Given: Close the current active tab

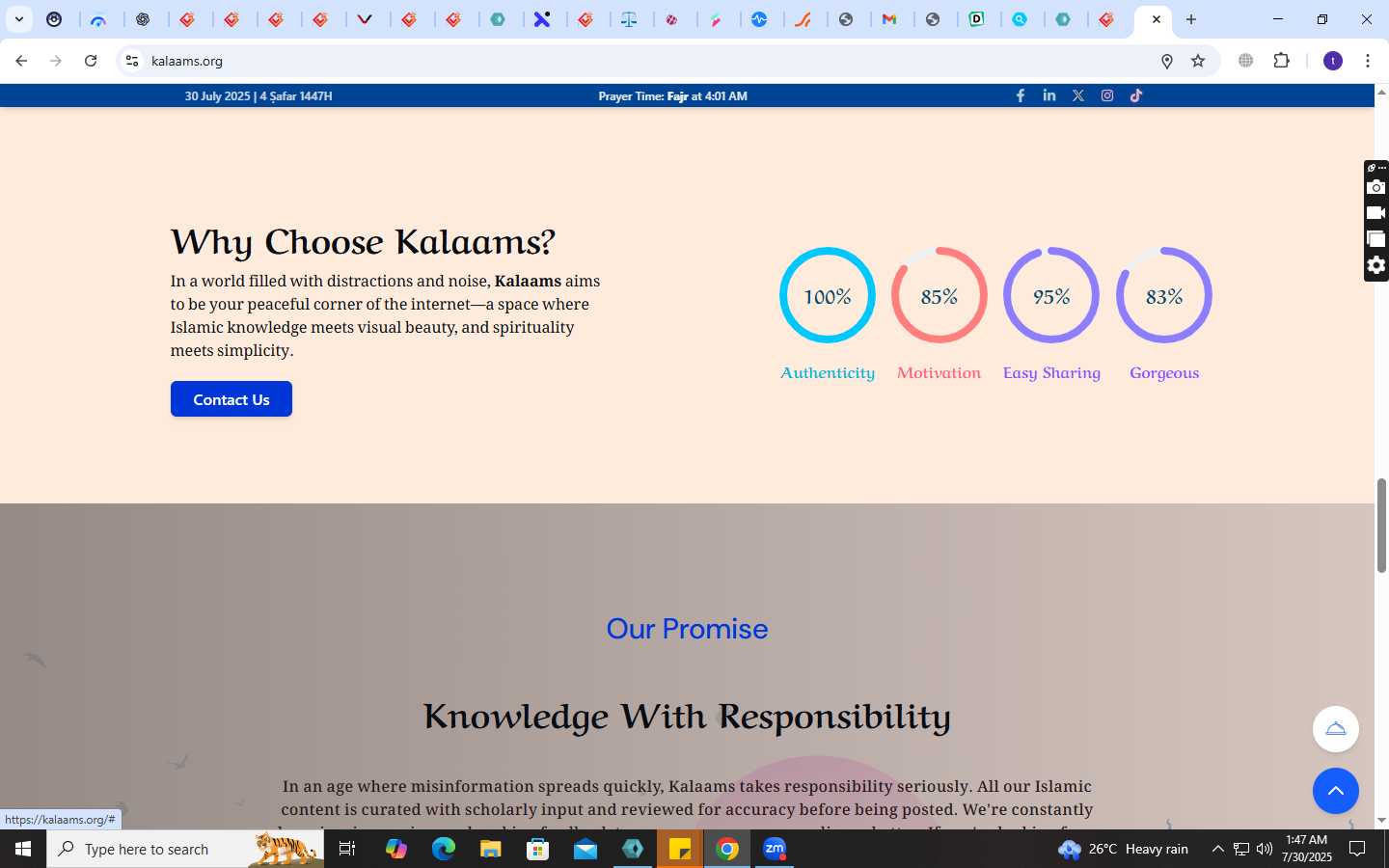Looking at the screenshot, I should tap(1157, 19).
